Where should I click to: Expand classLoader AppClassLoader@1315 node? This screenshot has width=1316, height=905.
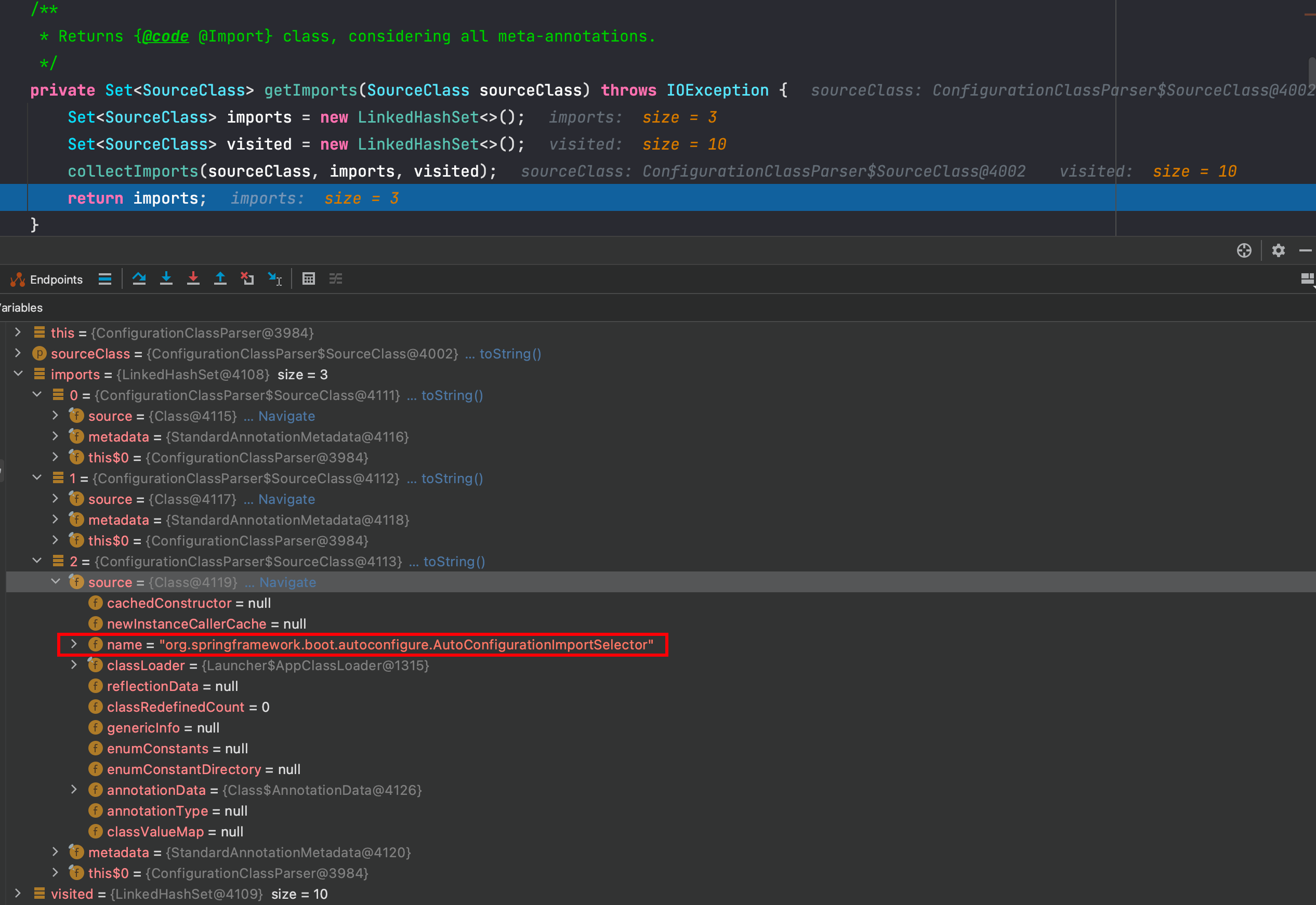point(74,665)
